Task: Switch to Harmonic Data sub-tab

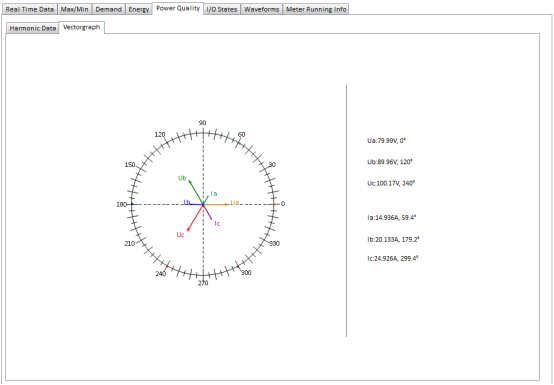Action: pyautogui.click(x=33, y=29)
